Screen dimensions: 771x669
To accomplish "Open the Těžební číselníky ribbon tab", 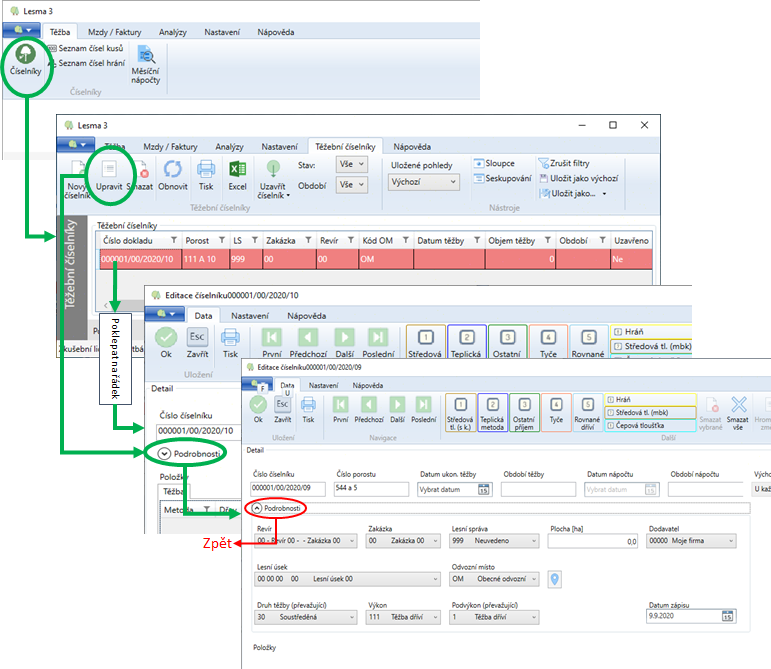I will 344,146.
